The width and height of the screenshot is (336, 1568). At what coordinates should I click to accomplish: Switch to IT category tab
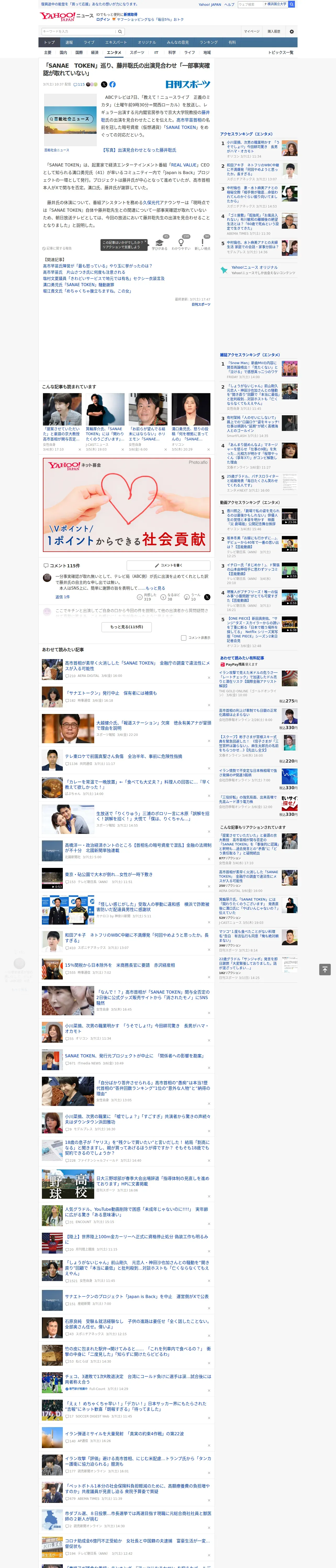coord(157,52)
